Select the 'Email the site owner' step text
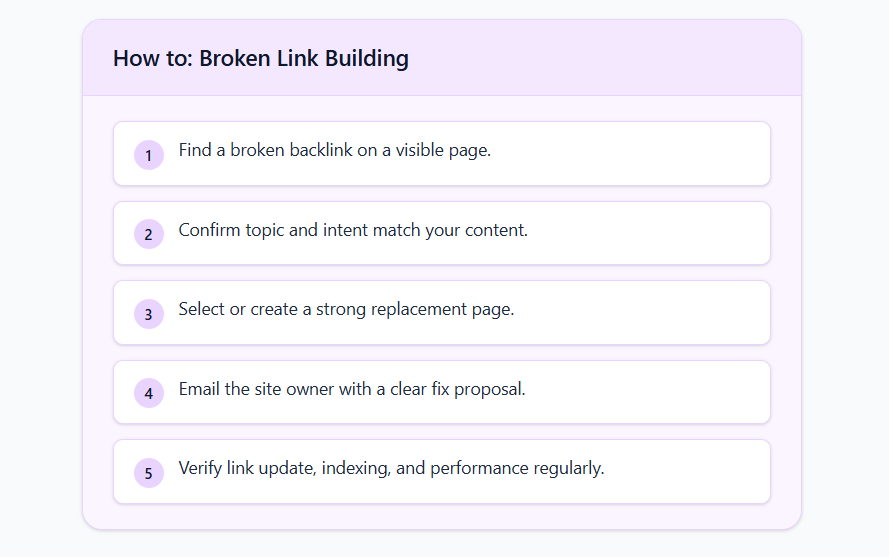 (x=352, y=389)
